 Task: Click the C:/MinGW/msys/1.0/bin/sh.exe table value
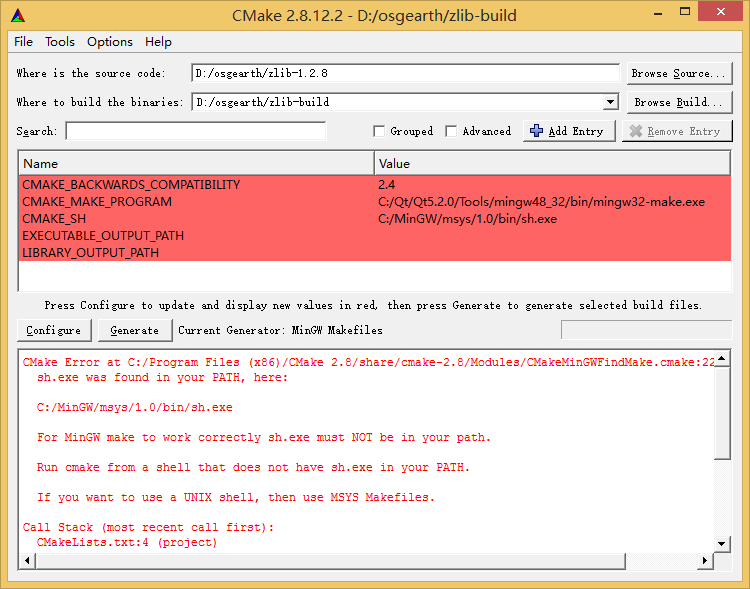tap(467, 219)
